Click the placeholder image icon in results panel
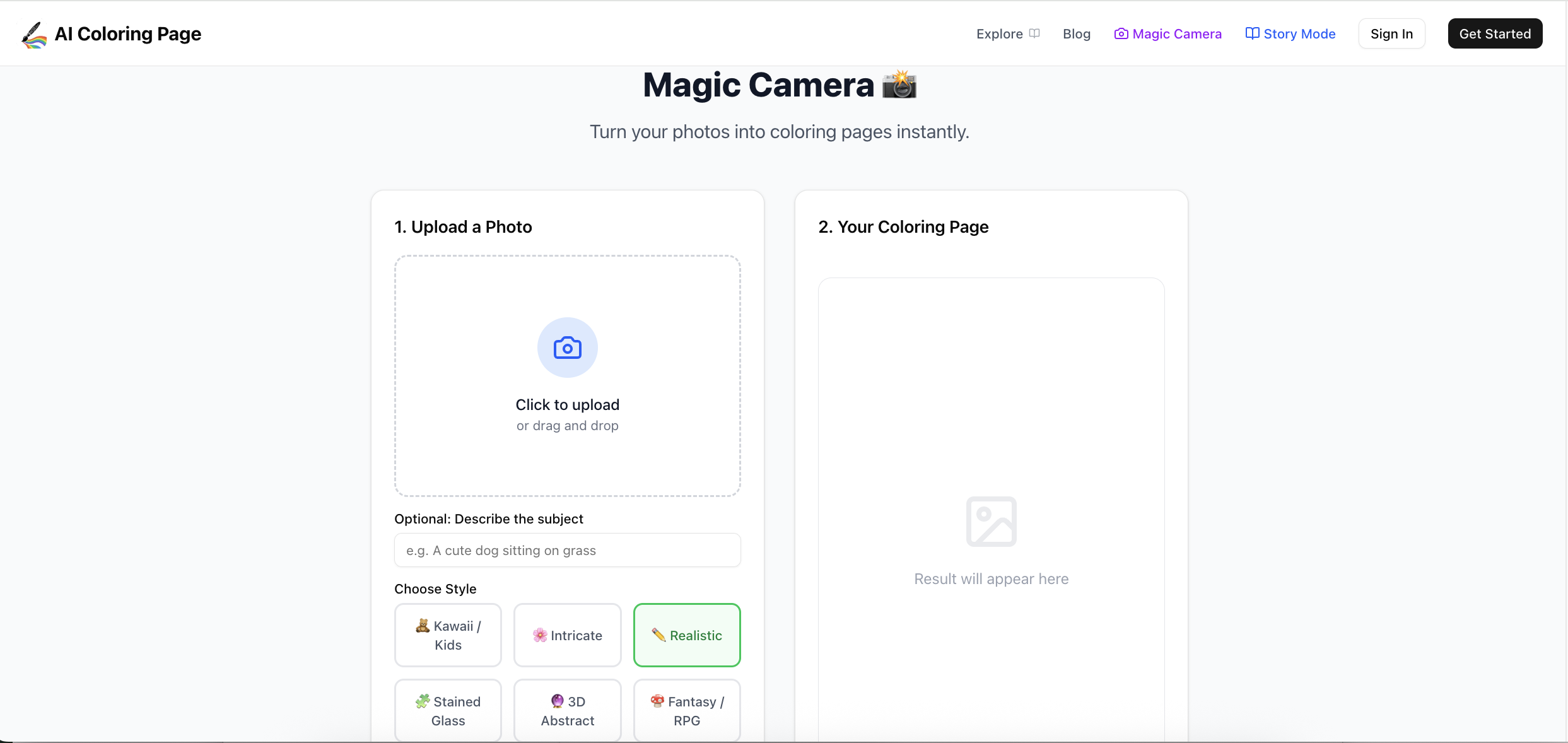The image size is (1568, 743). [x=991, y=521]
